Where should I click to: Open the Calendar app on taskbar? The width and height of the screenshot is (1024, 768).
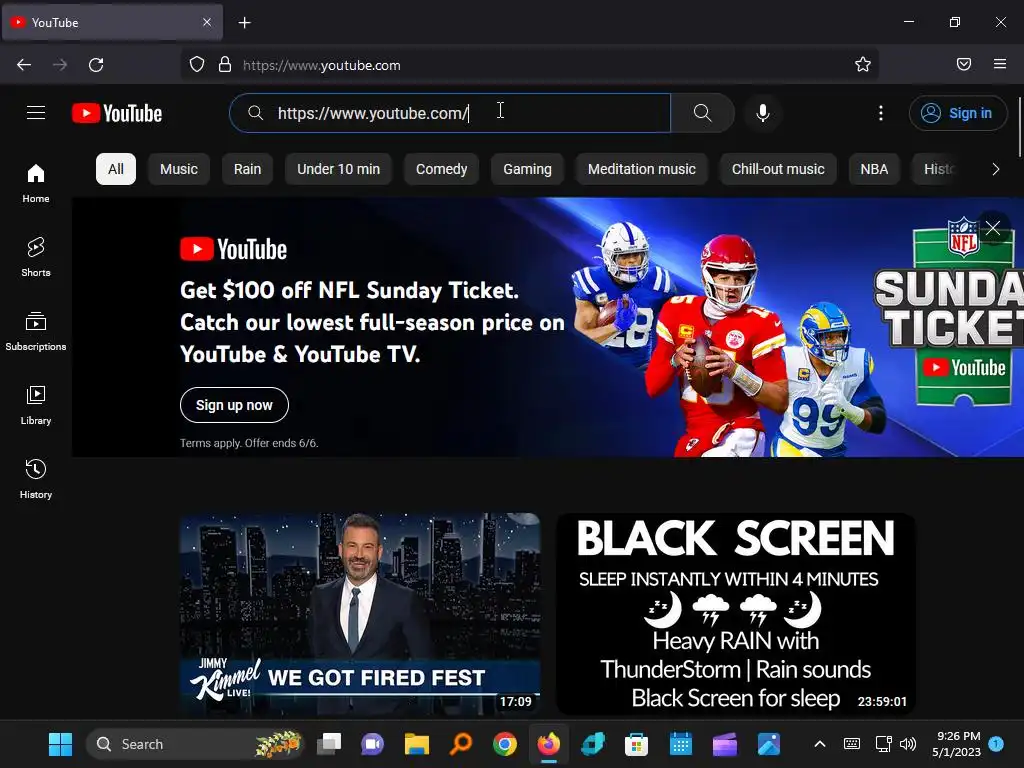(x=680, y=744)
